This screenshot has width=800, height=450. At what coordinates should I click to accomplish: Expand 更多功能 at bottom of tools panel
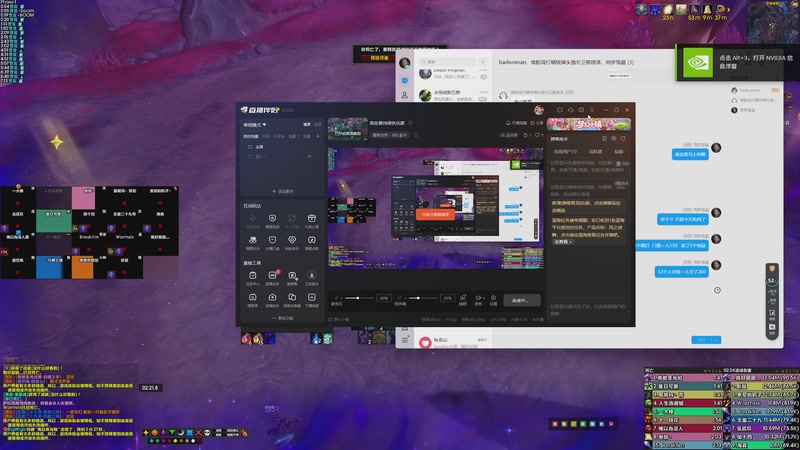283,318
